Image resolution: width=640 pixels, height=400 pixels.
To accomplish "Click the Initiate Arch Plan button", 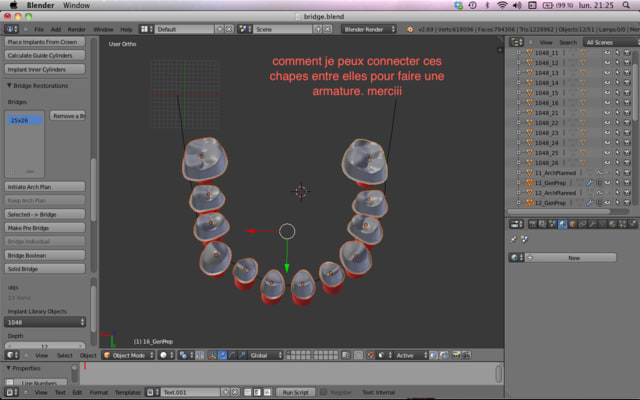I will click(46, 186).
